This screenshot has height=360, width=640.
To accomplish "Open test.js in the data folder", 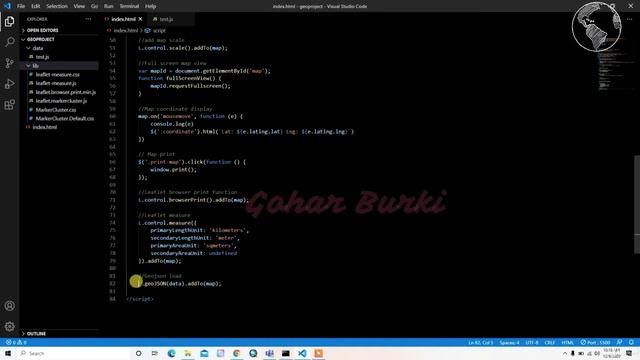I will [42, 57].
